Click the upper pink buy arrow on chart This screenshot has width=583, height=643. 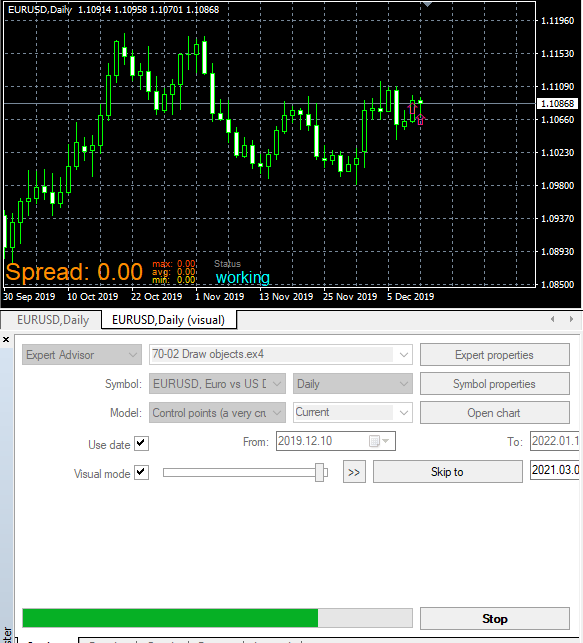pos(412,108)
